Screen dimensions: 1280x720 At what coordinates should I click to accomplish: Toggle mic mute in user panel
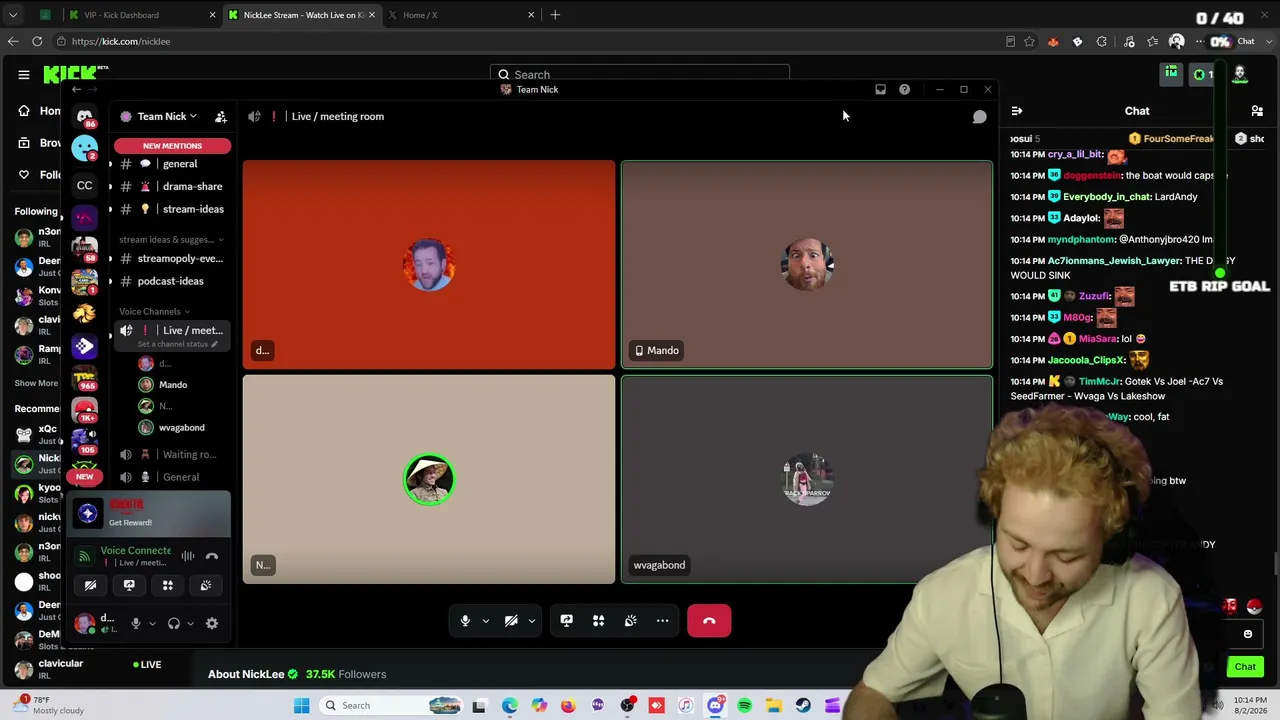pyautogui.click(x=136, y=624)
